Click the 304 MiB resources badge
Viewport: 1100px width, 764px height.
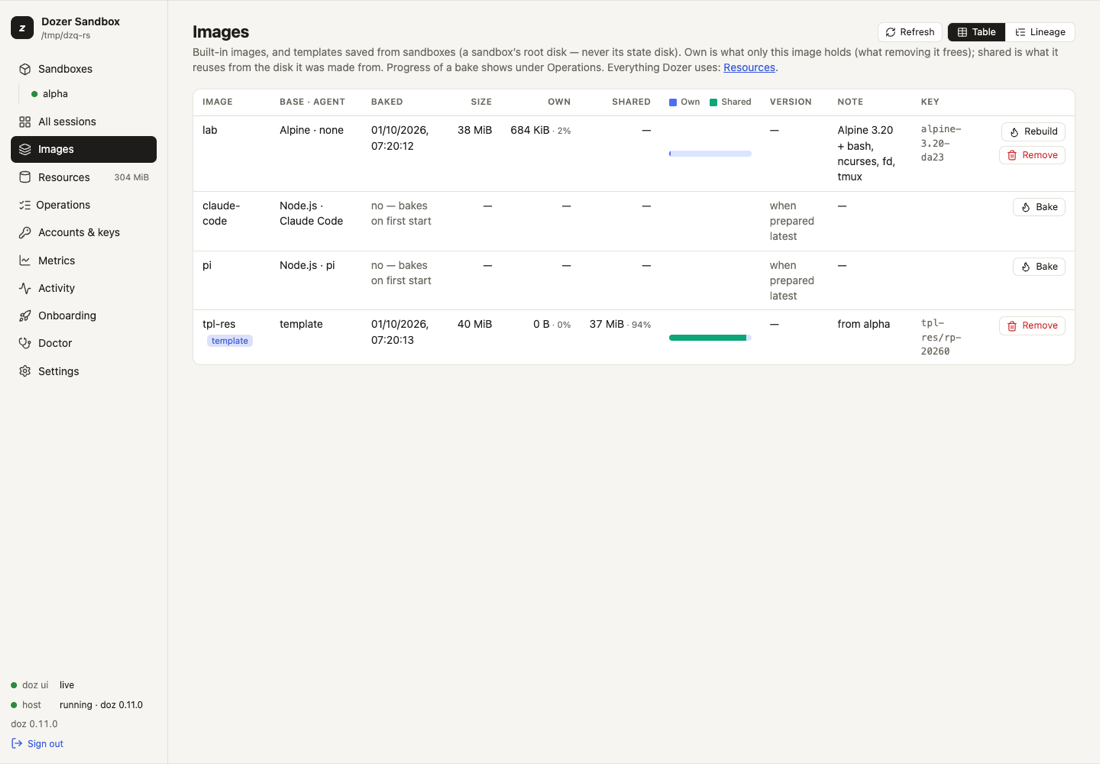(131, 177)
